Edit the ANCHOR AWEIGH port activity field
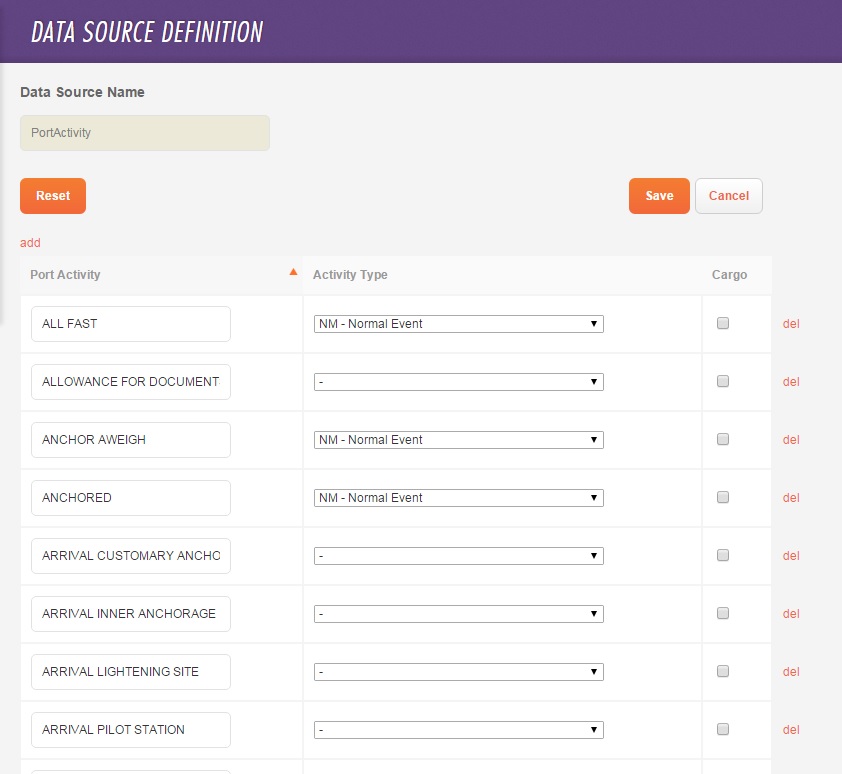 [x=131, y=440]
